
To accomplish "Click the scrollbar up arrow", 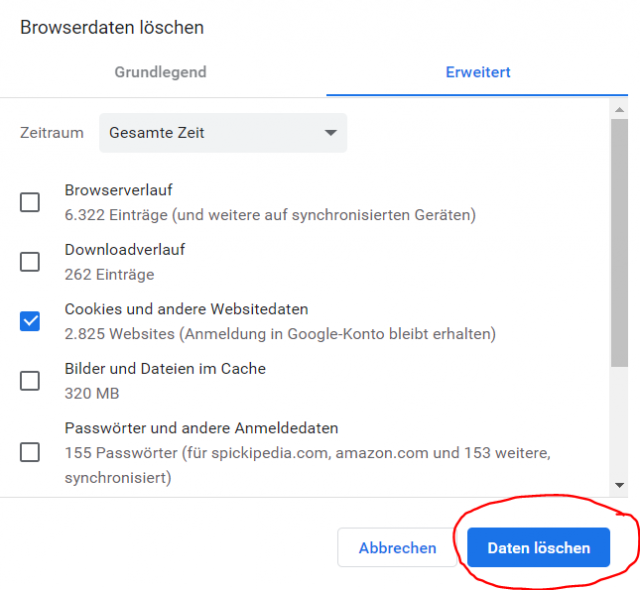I will pyautogui.click(x=619, y=109).
